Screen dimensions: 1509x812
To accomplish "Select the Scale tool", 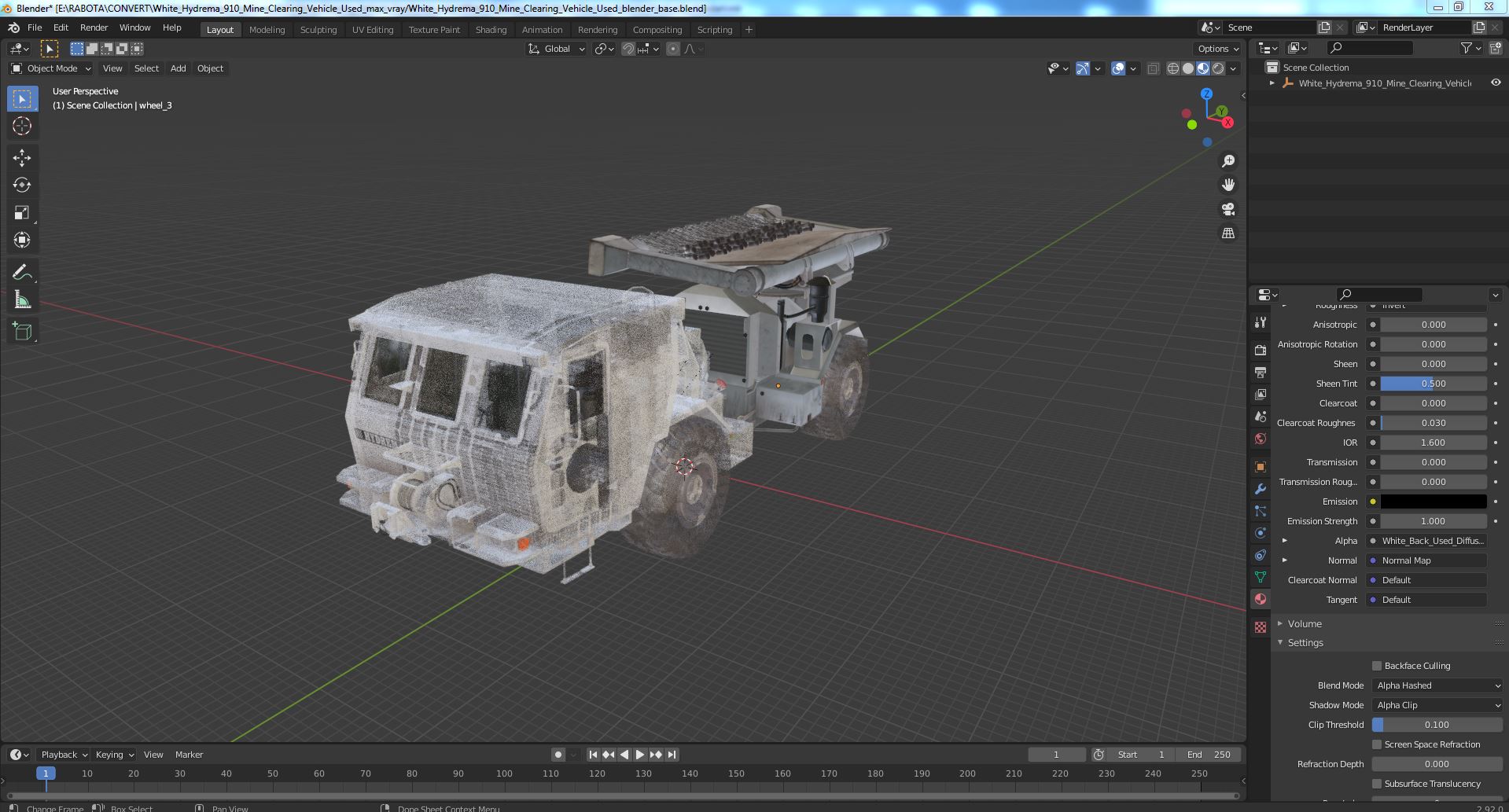I will pyautogui.click(x=22, y=213).
